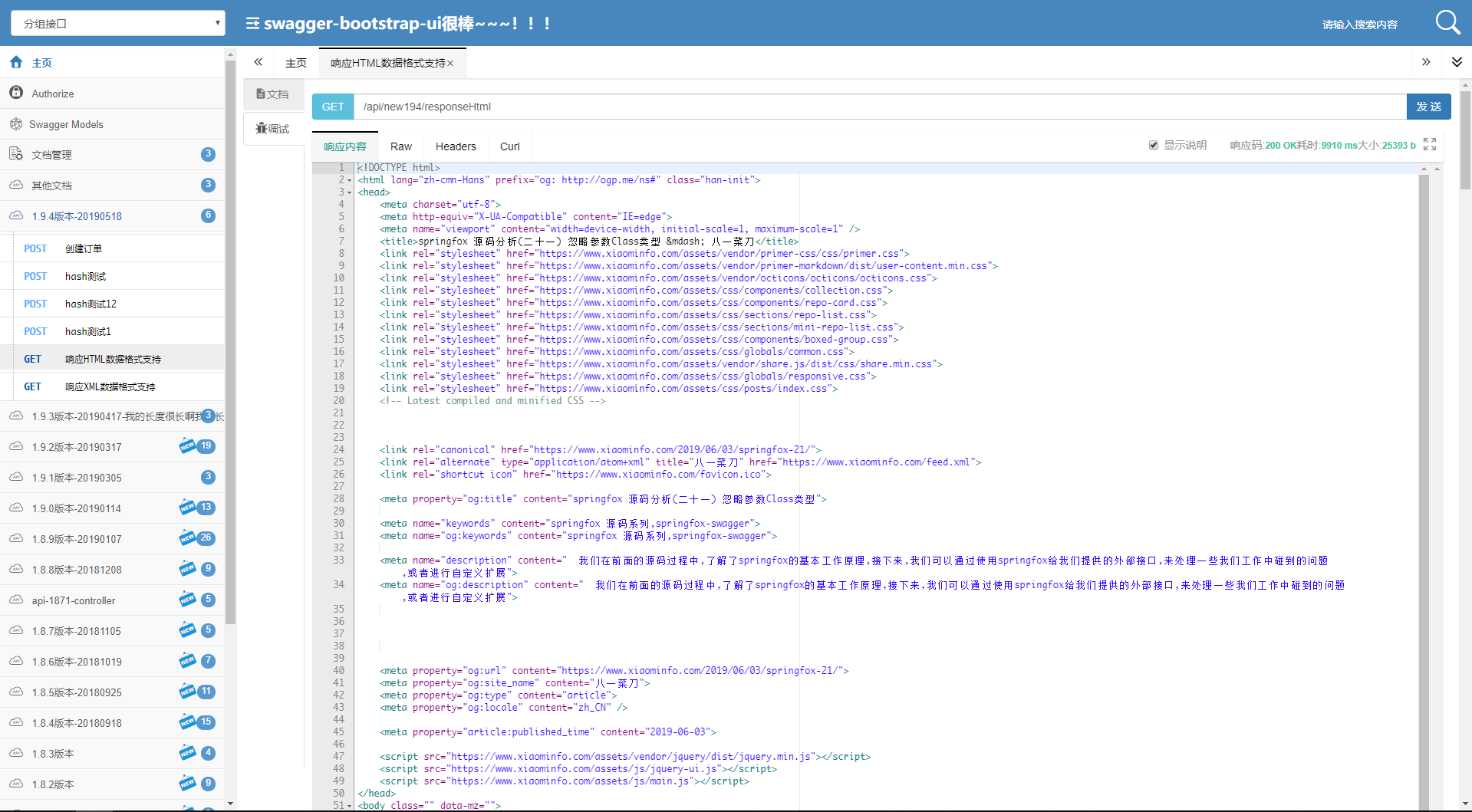Screen dimensions: 1472x812
Task: Close the 响应HTML数据格式支持 tab
Action: coord(450,64)
